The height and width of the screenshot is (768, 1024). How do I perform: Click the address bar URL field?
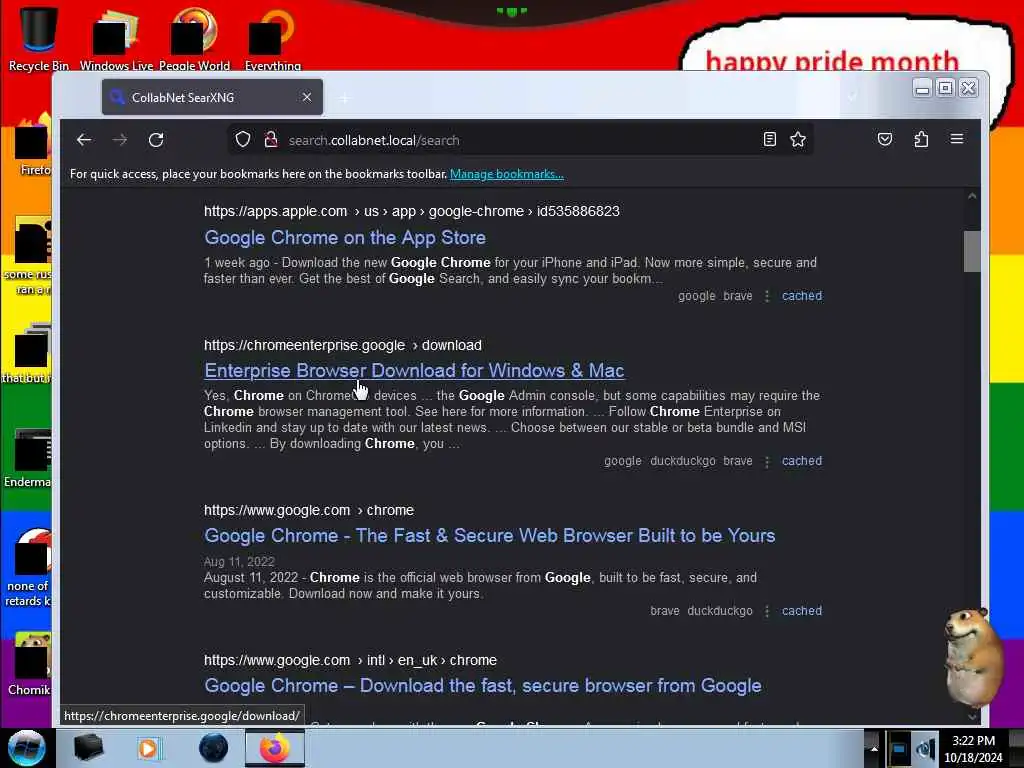(520, 140)
